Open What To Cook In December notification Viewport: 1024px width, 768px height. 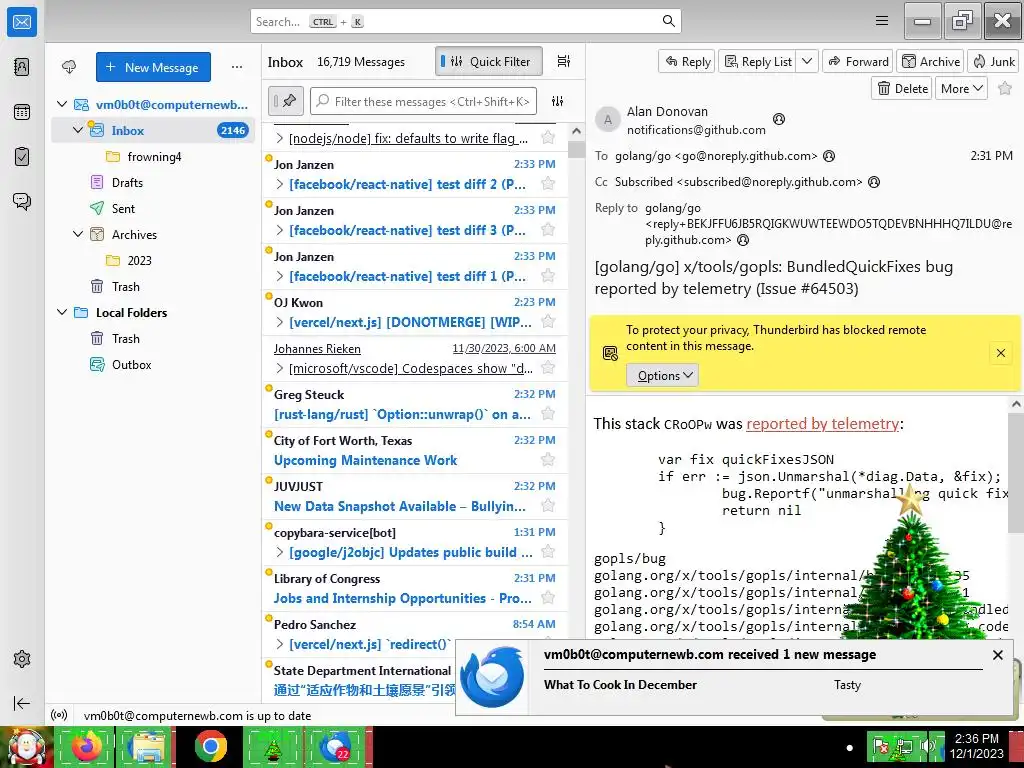tap(620, 685)
